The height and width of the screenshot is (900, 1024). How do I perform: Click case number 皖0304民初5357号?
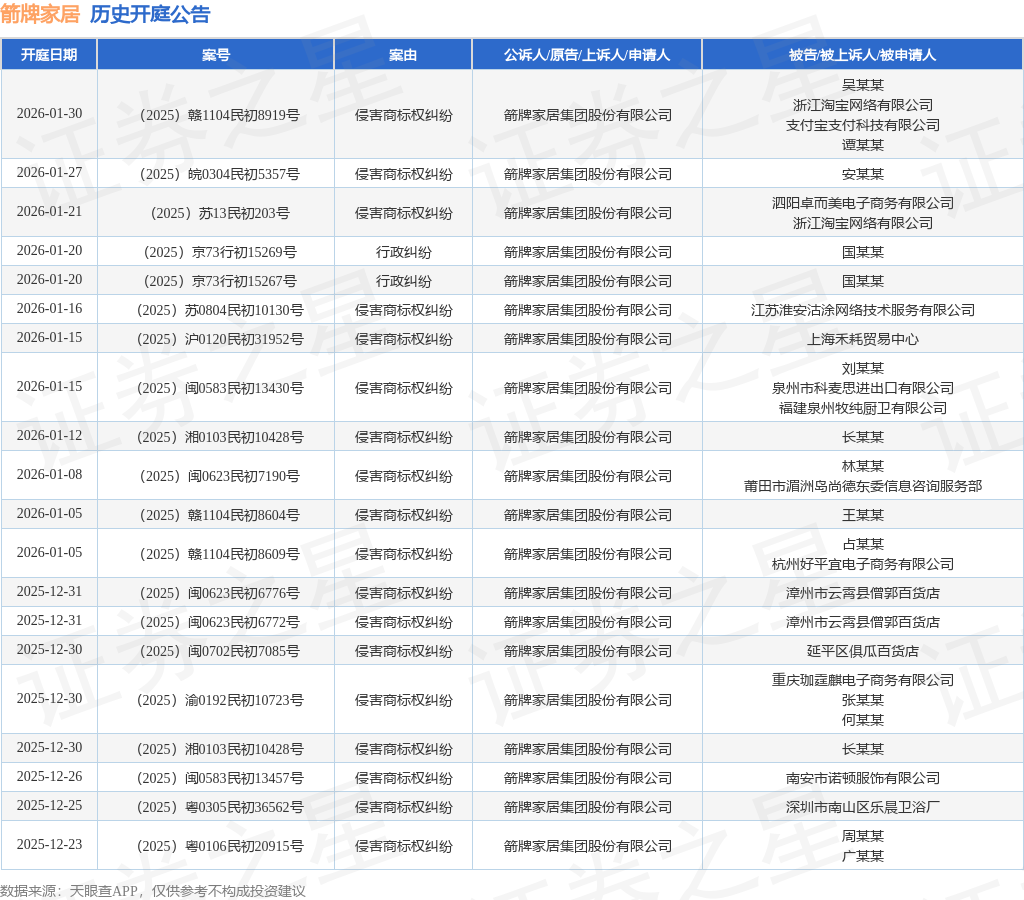219,174
